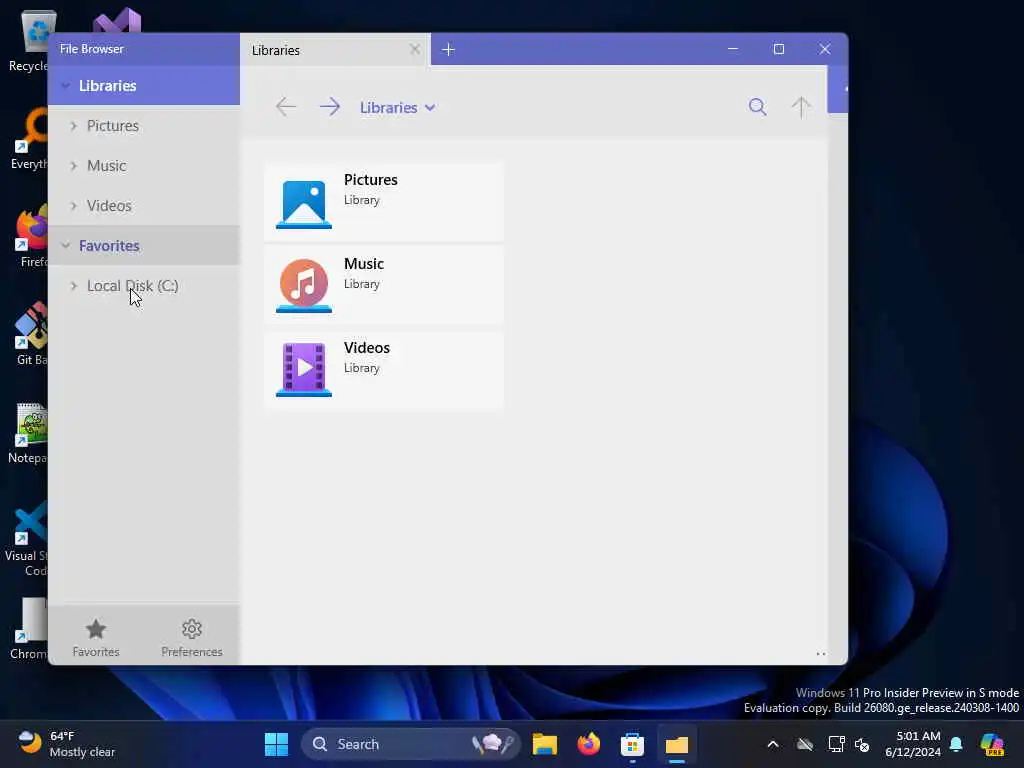
Task: Show hidden system tray icons
Action: (773, 744)
